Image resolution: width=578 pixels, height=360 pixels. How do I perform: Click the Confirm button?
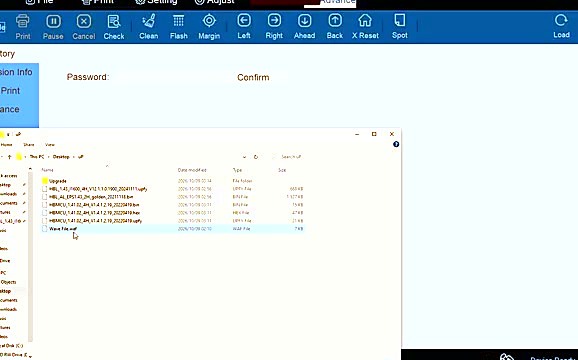click(253, 77)
